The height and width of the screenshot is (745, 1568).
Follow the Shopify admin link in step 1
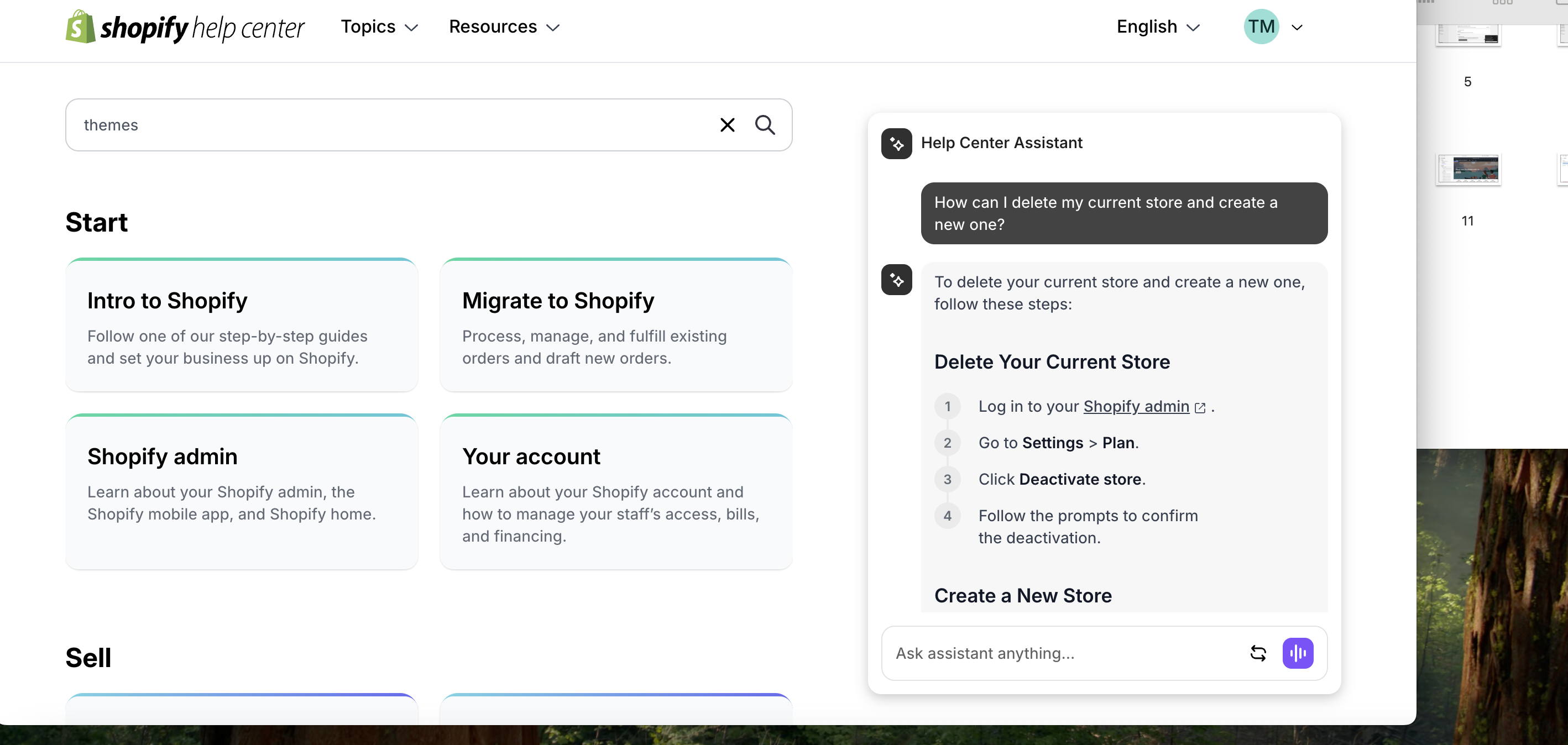pyautogui.click(x=1136, y=406)
